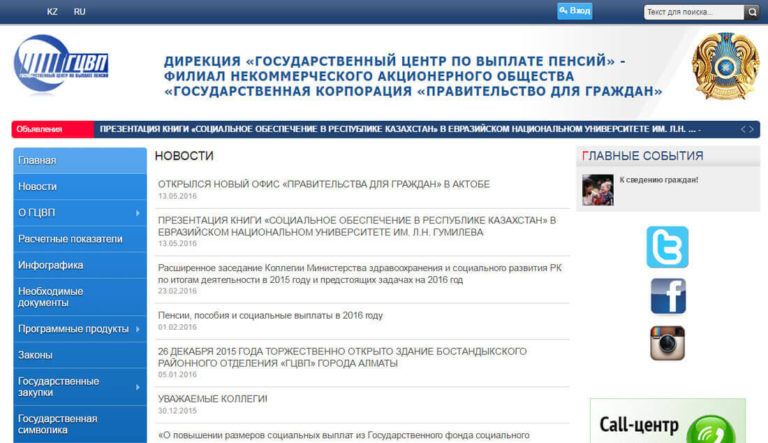Show previous announcement in ticker

[x=744, y=129]
